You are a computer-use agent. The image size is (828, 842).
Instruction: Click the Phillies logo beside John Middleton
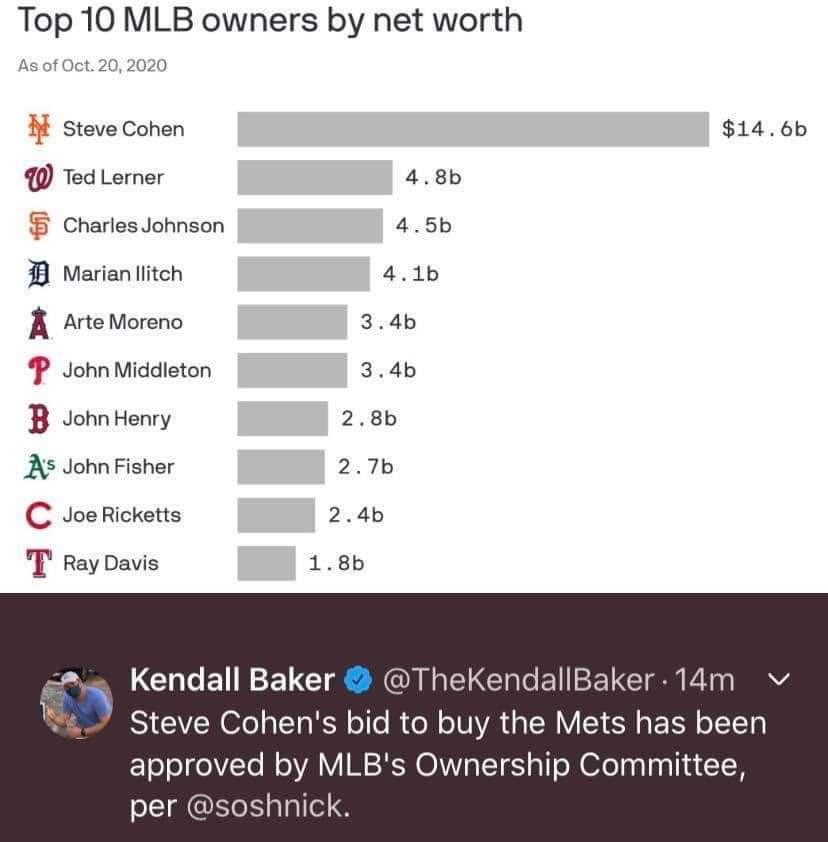pos(38,370)
